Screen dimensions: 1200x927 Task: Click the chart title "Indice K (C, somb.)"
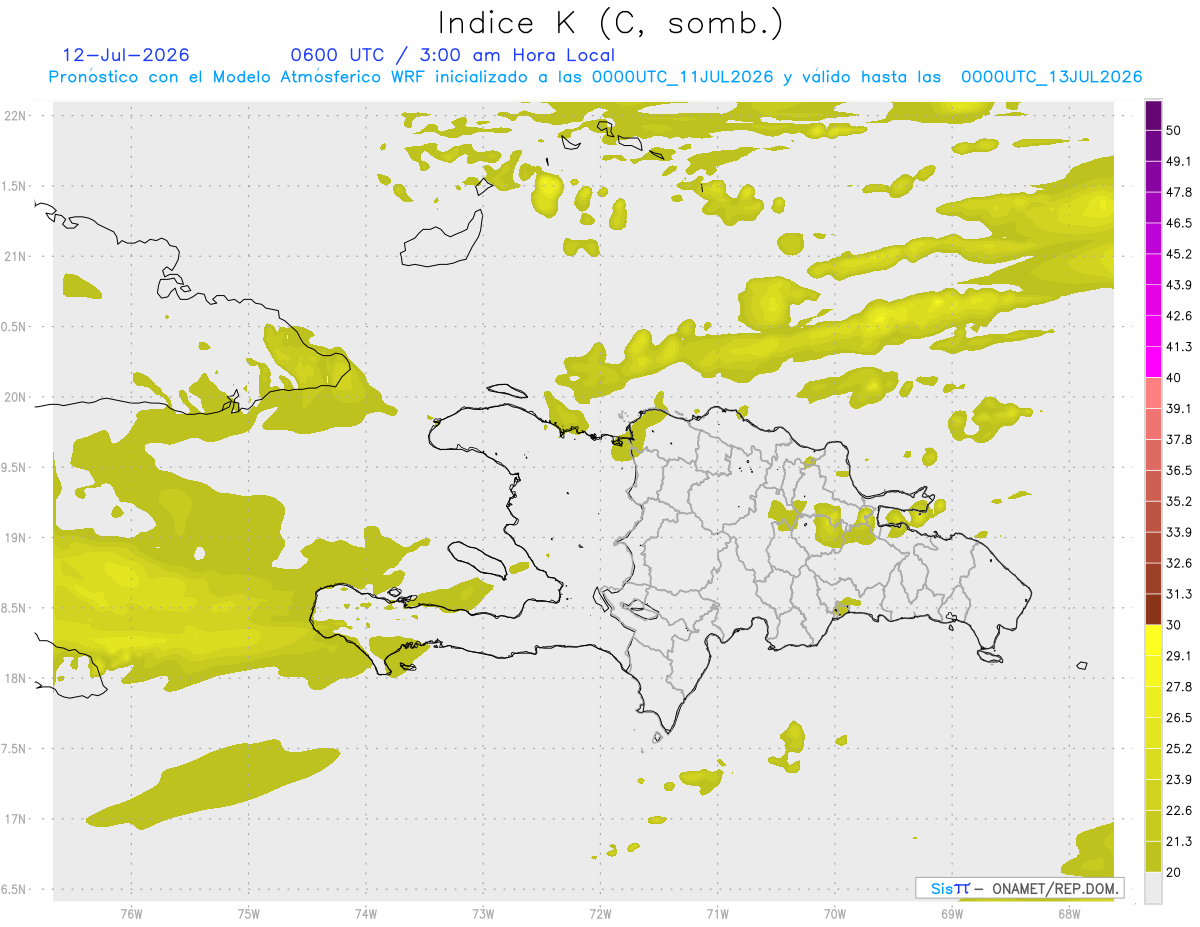[610, 24]
